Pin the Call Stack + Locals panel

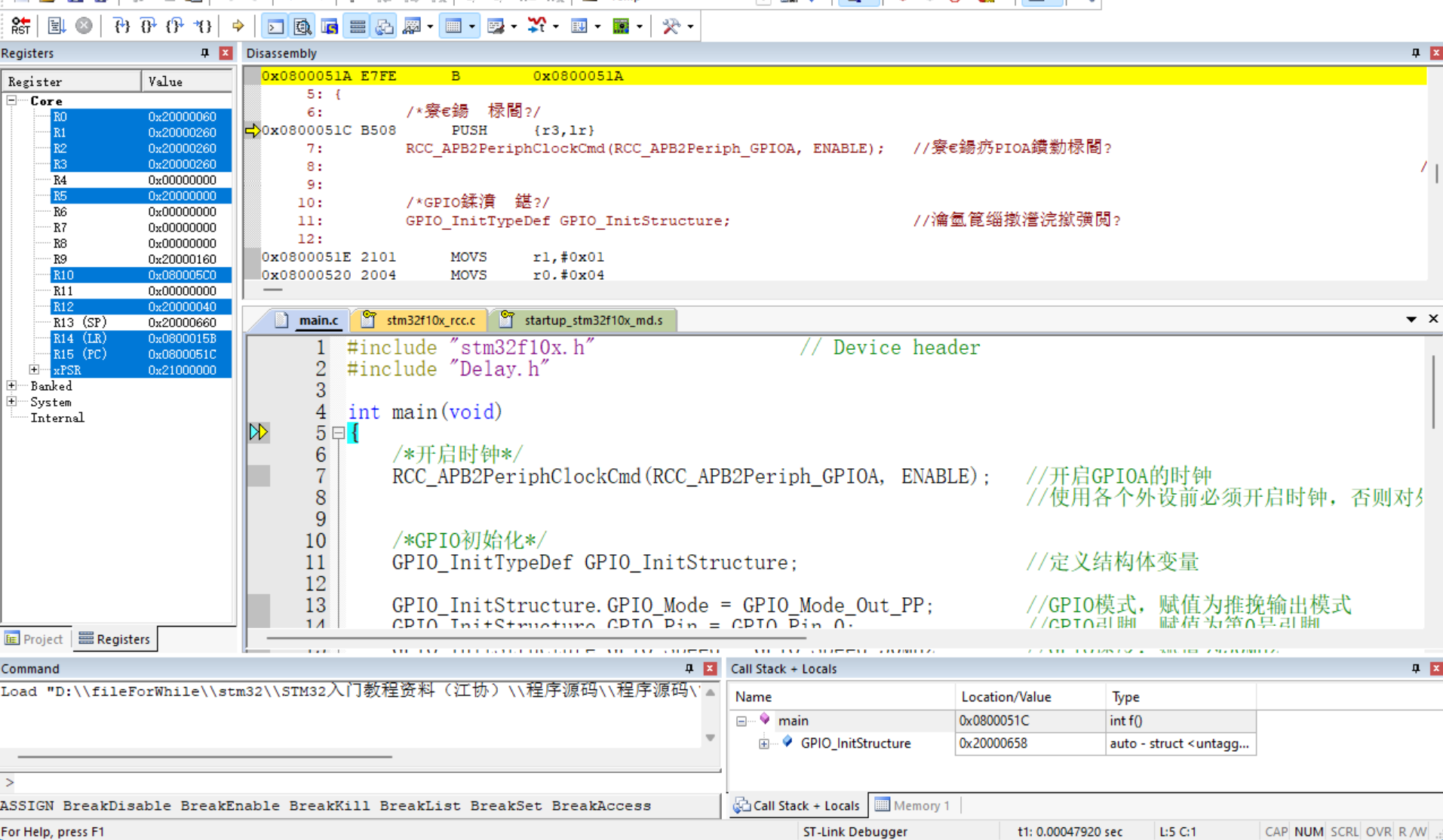click(1416, 668)
